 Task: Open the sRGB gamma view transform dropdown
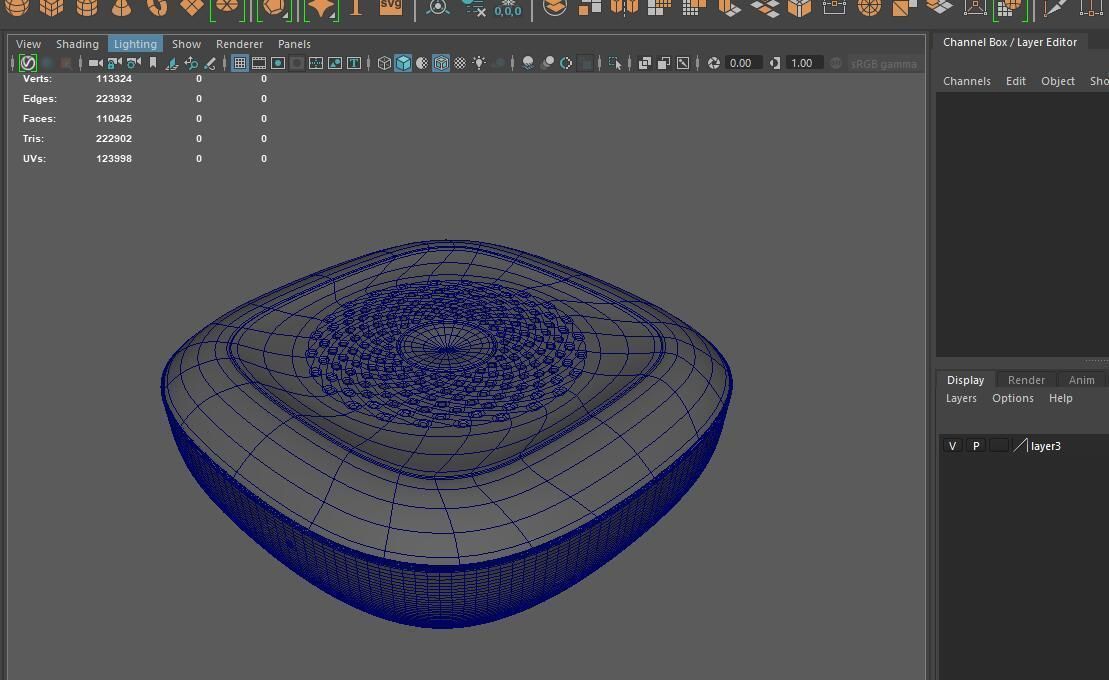point(883,63)
